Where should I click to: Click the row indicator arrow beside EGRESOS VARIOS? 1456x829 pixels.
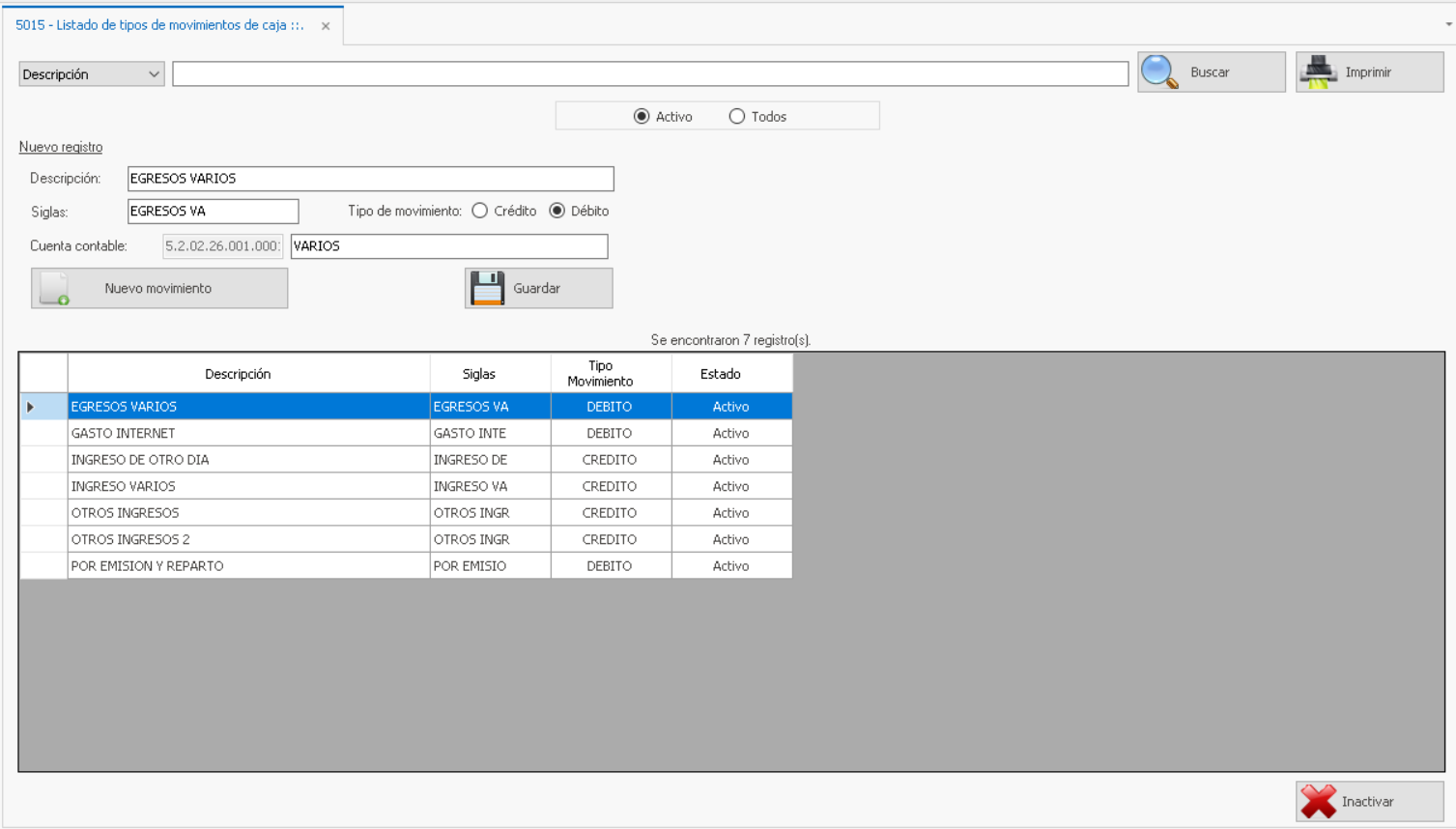pos(32,407)
